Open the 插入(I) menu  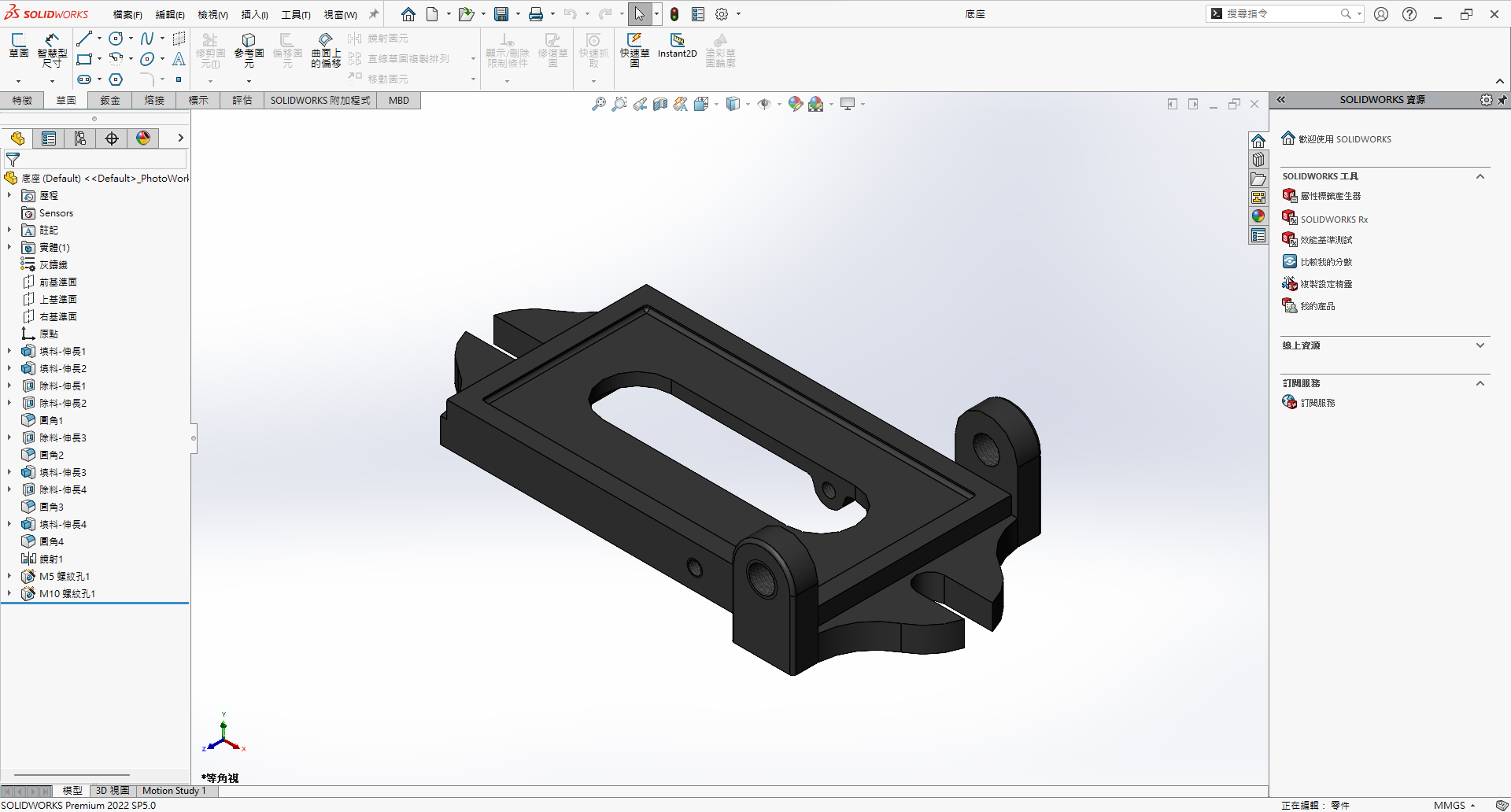point(254,15)
